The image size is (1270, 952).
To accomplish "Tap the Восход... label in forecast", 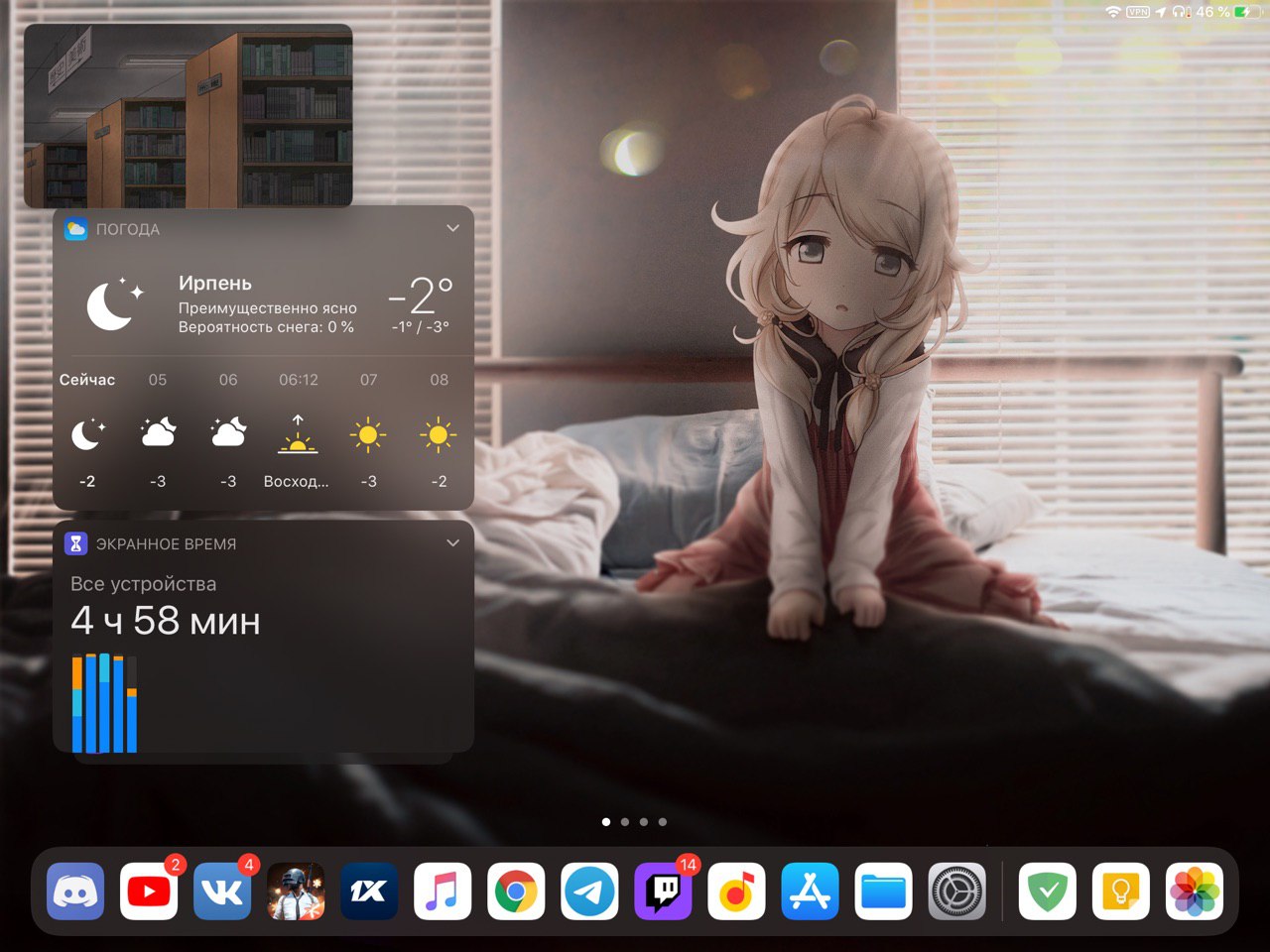I will click(296, 482).
